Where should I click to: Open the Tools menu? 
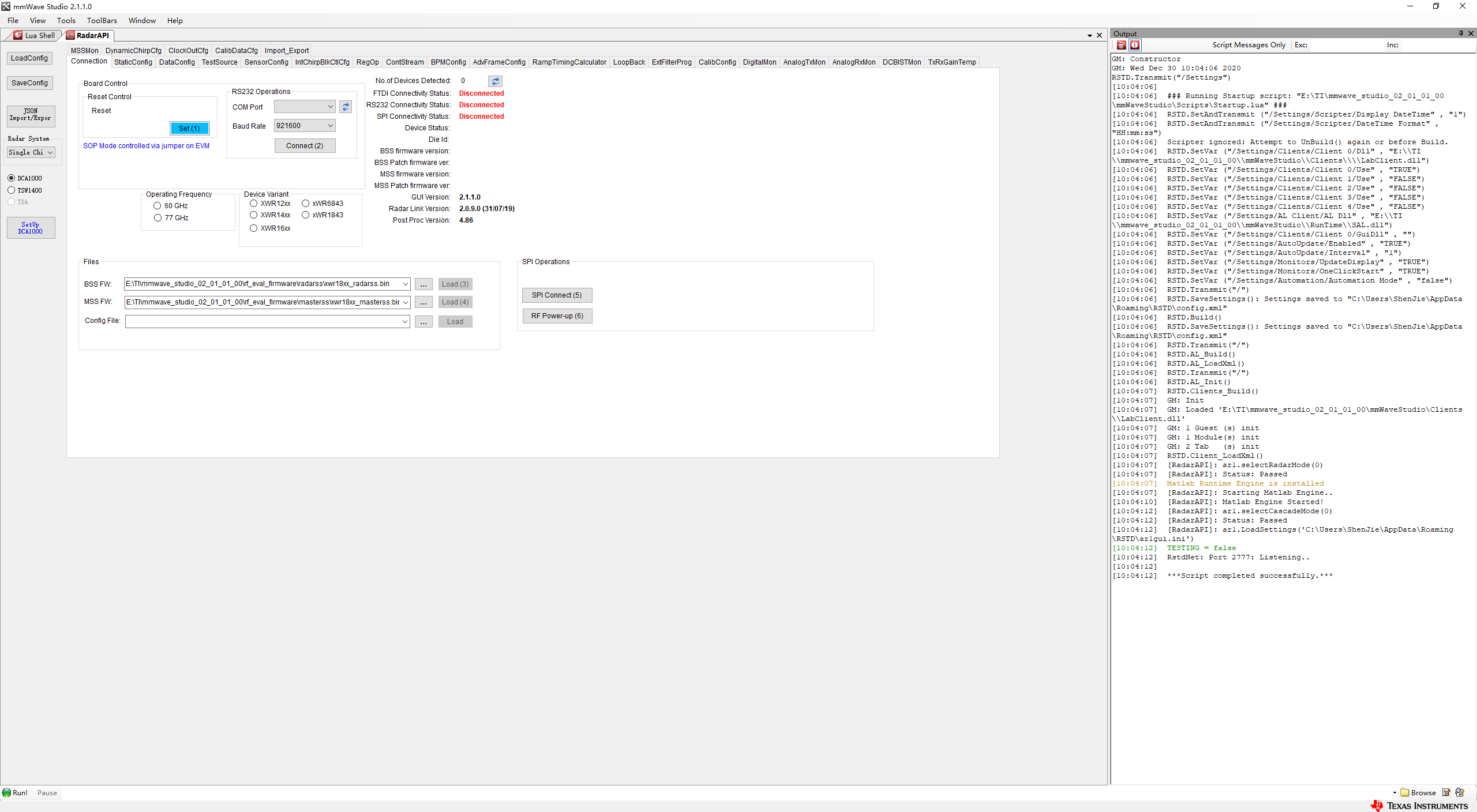66,21
